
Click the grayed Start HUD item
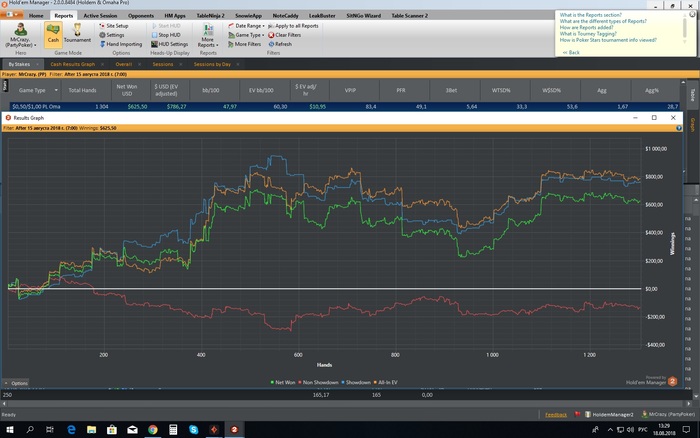coord(166,26)
